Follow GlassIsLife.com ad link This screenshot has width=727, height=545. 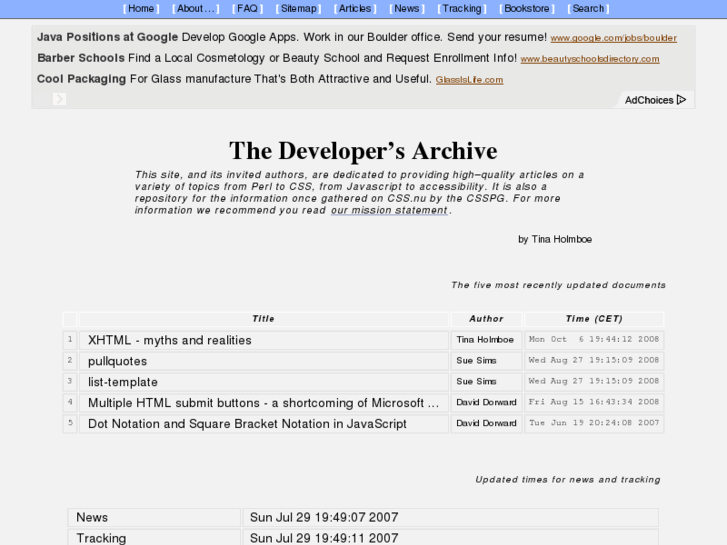coord(469,80)
